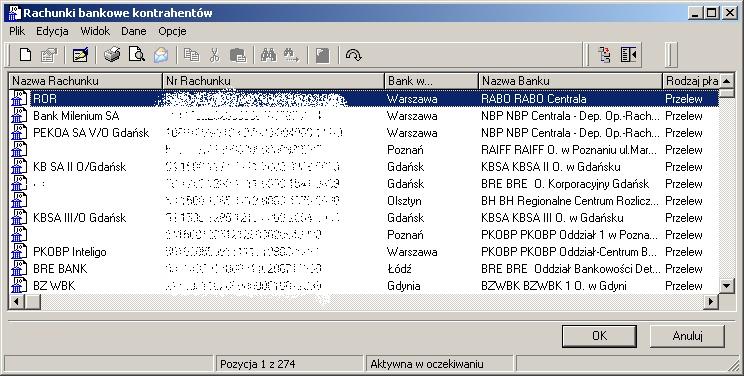Click the Cut scissors icon
Screen dimensions: 744x376
tap(214, 55)
